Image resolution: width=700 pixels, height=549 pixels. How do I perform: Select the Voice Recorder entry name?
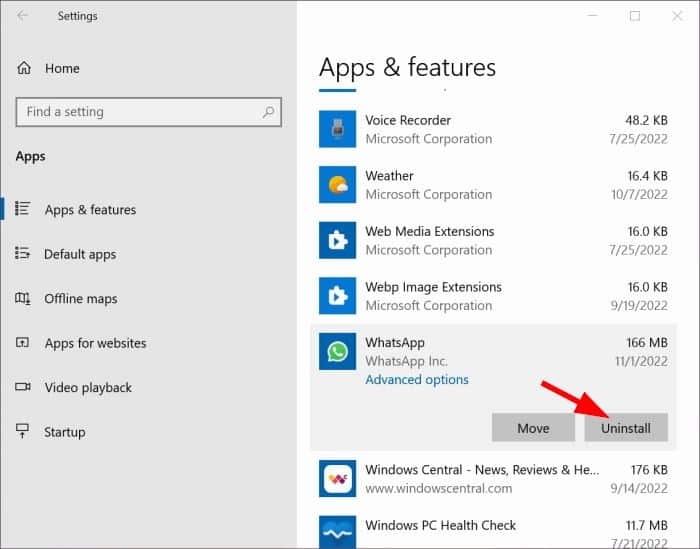[408, 120]
